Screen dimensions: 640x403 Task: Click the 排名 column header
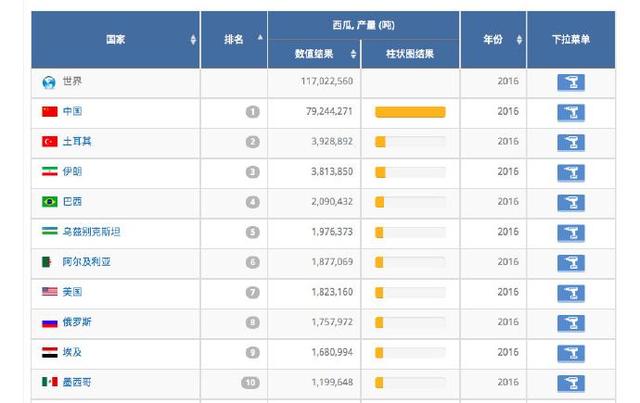234,39
